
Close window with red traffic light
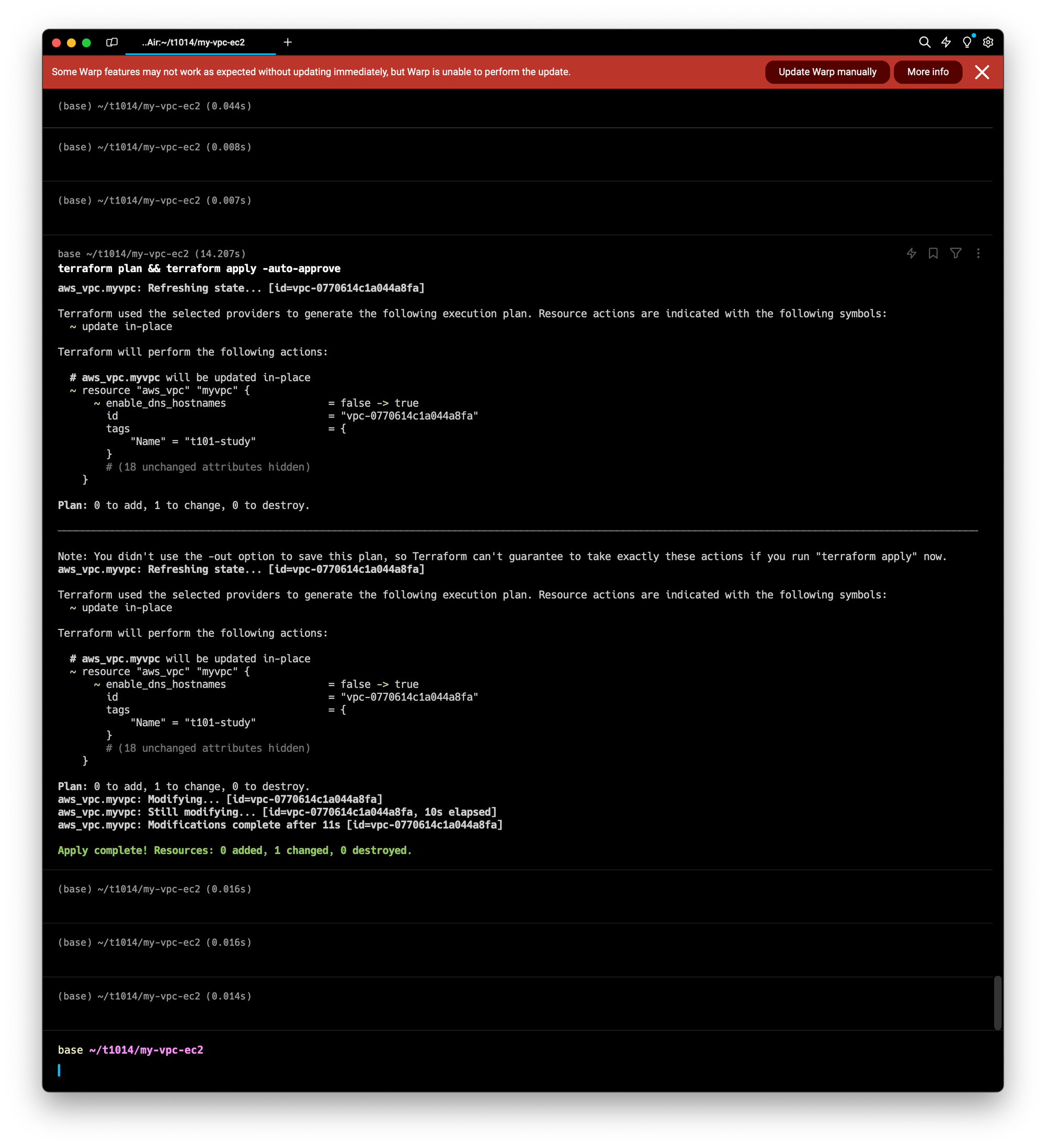pos(56,43)
